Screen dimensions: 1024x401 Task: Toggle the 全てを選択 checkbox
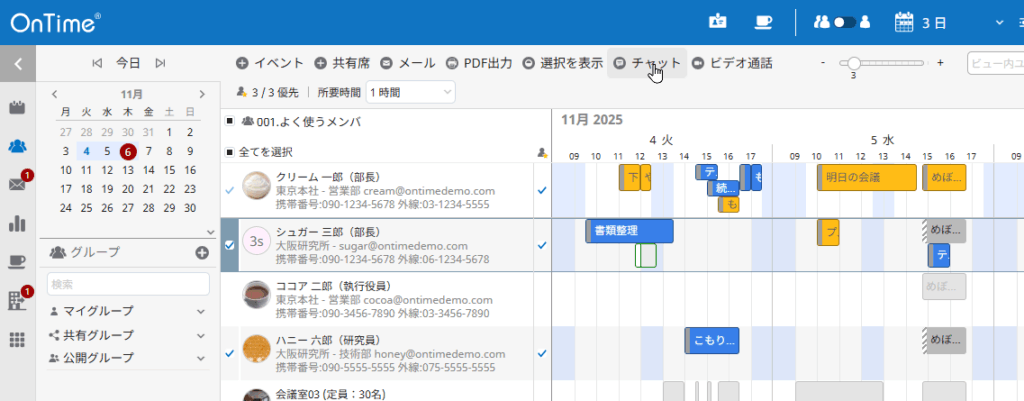(230, 152)
